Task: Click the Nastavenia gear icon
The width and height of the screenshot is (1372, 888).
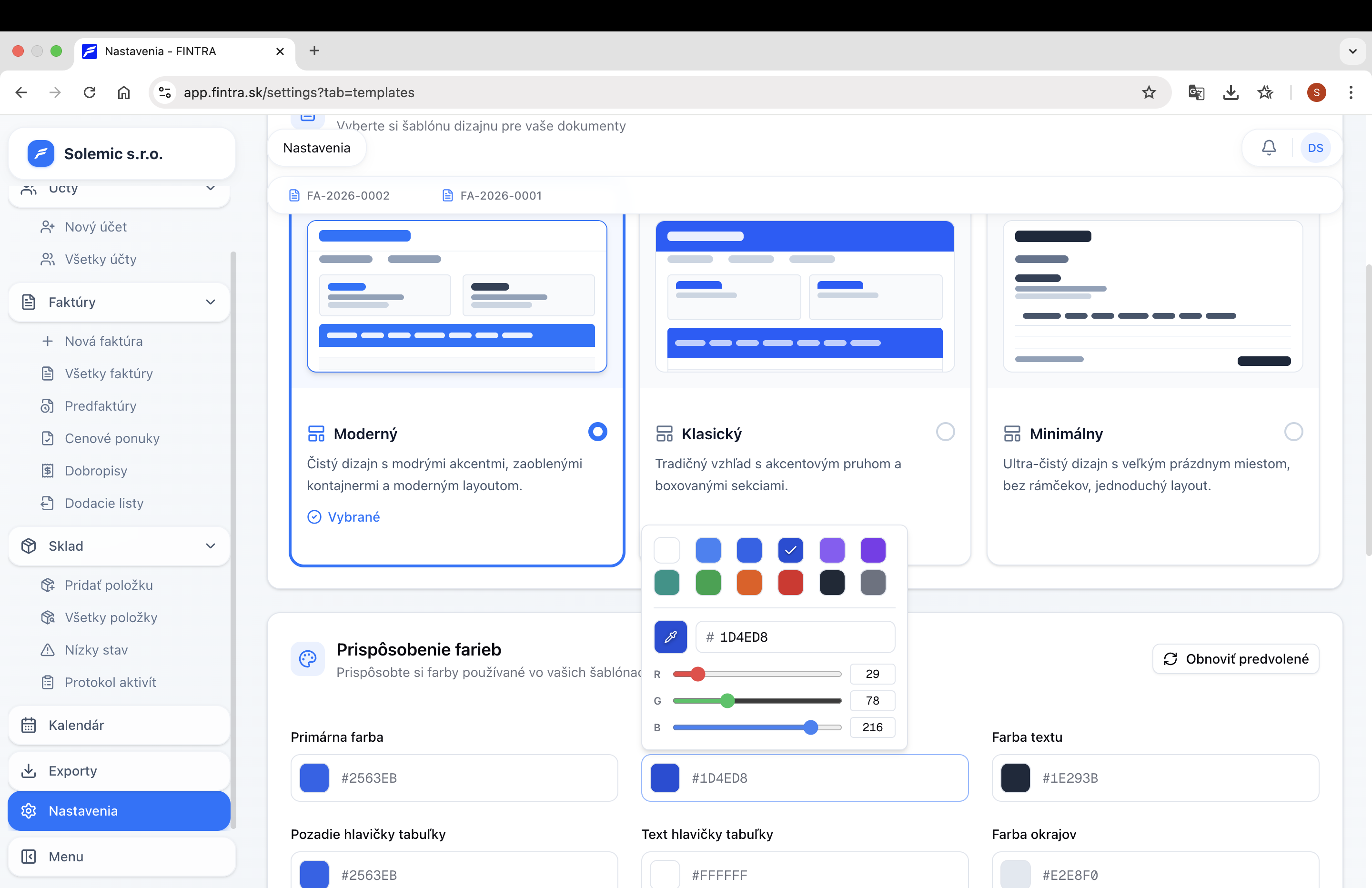Action: point(29,811)
